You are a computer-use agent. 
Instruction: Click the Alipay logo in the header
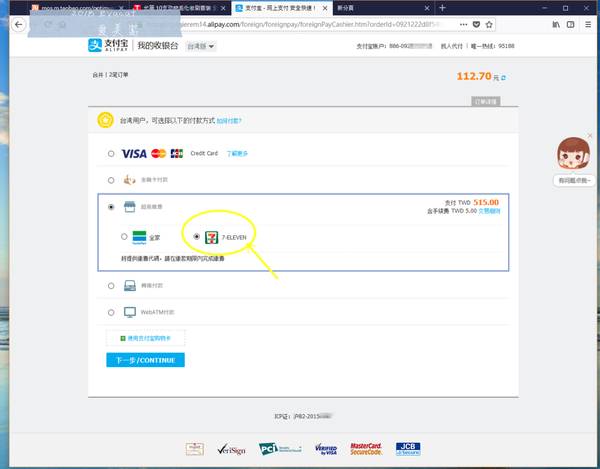[x=108, y=45]
